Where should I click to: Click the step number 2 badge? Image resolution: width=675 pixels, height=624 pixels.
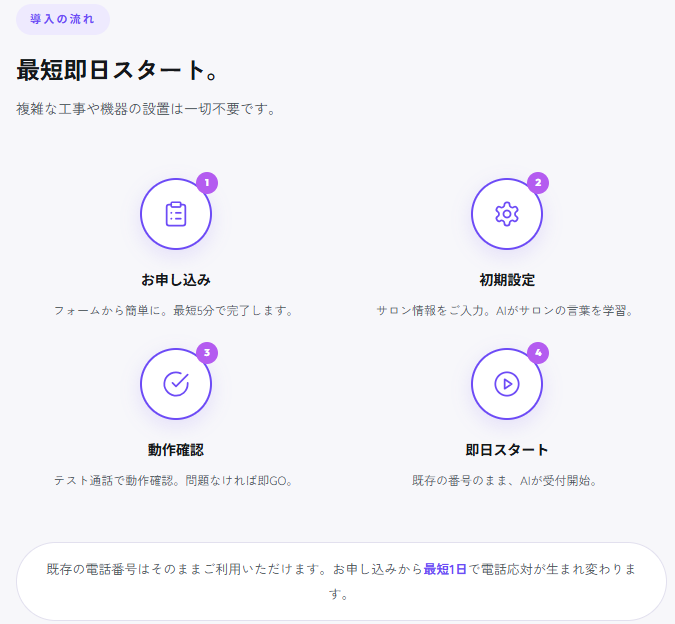[538, 183]
